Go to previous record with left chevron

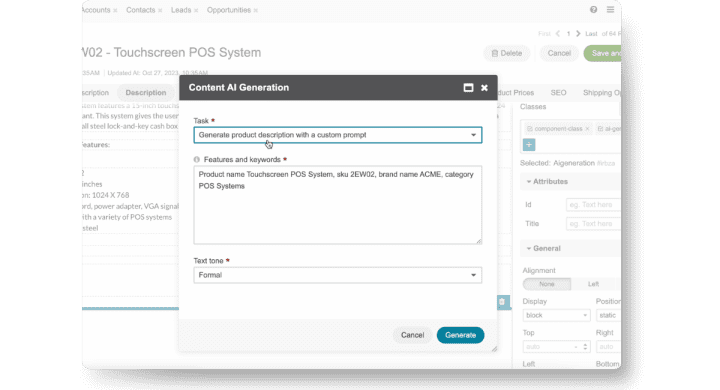click(557, 34)
